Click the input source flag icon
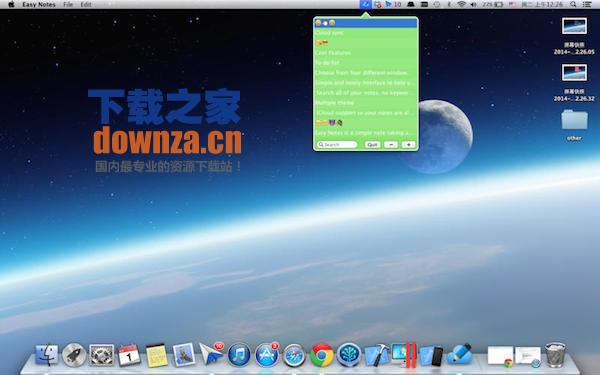Image resolution: width=600 pixels, height=375 pixels. (x=512, y=5)
